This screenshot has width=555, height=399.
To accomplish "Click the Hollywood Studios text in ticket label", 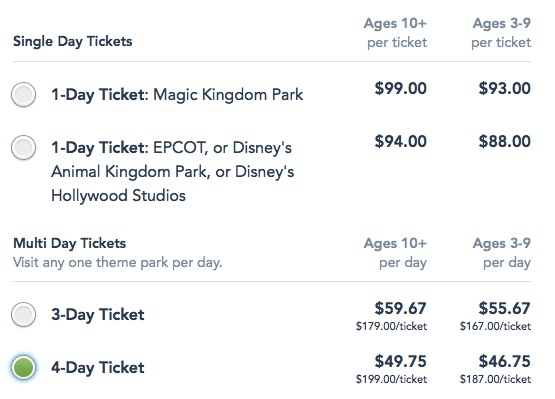I will [119, 195].
